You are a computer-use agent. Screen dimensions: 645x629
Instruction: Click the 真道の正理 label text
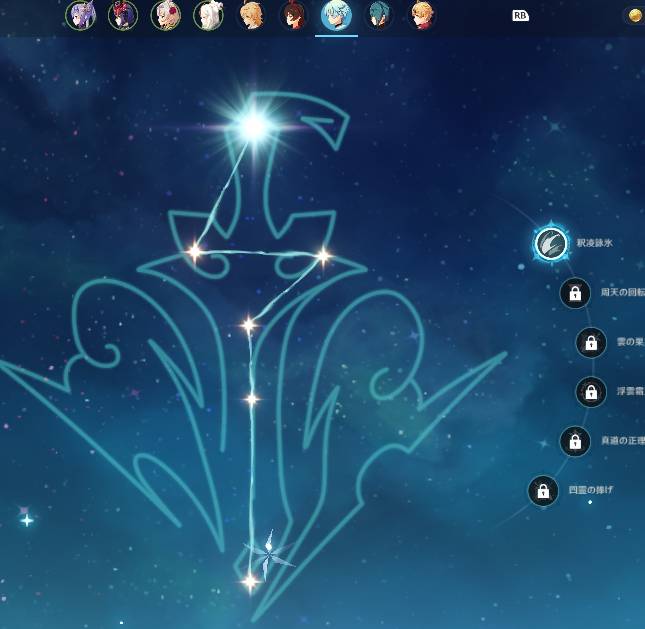[x=623, y=441]
